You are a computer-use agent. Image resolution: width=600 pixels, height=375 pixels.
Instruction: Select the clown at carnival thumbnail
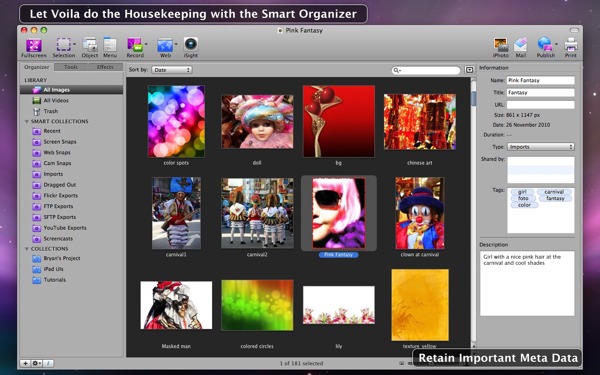(x=420, y=213)
